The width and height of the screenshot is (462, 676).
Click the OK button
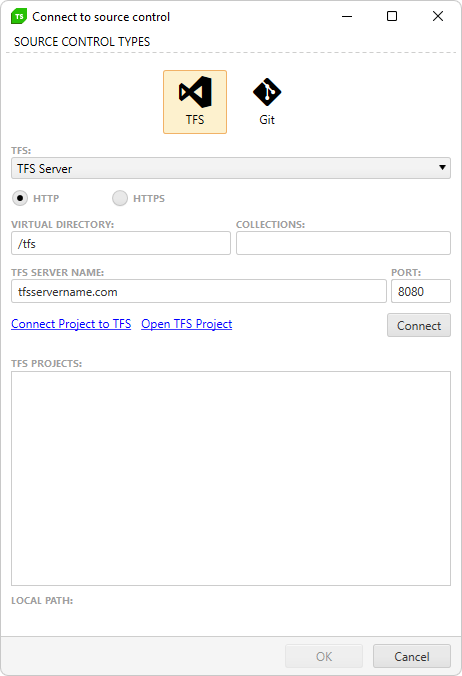coord(324,656)
